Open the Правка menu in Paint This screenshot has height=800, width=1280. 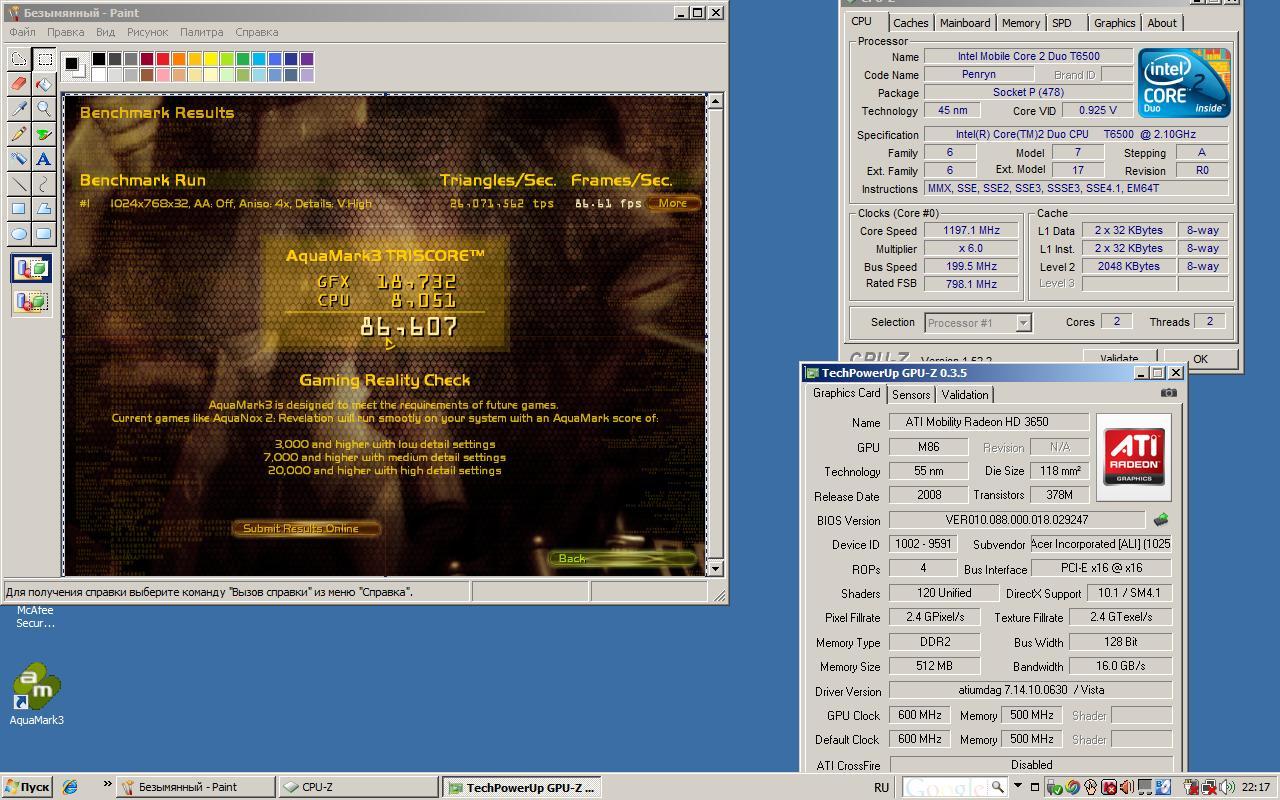(x=65, y=32)
